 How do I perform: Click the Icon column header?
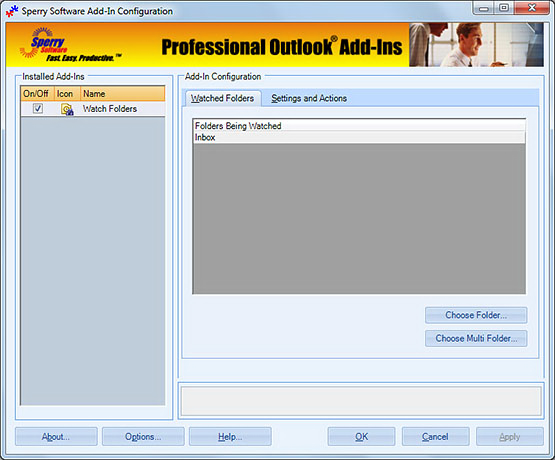pos(67,94)
